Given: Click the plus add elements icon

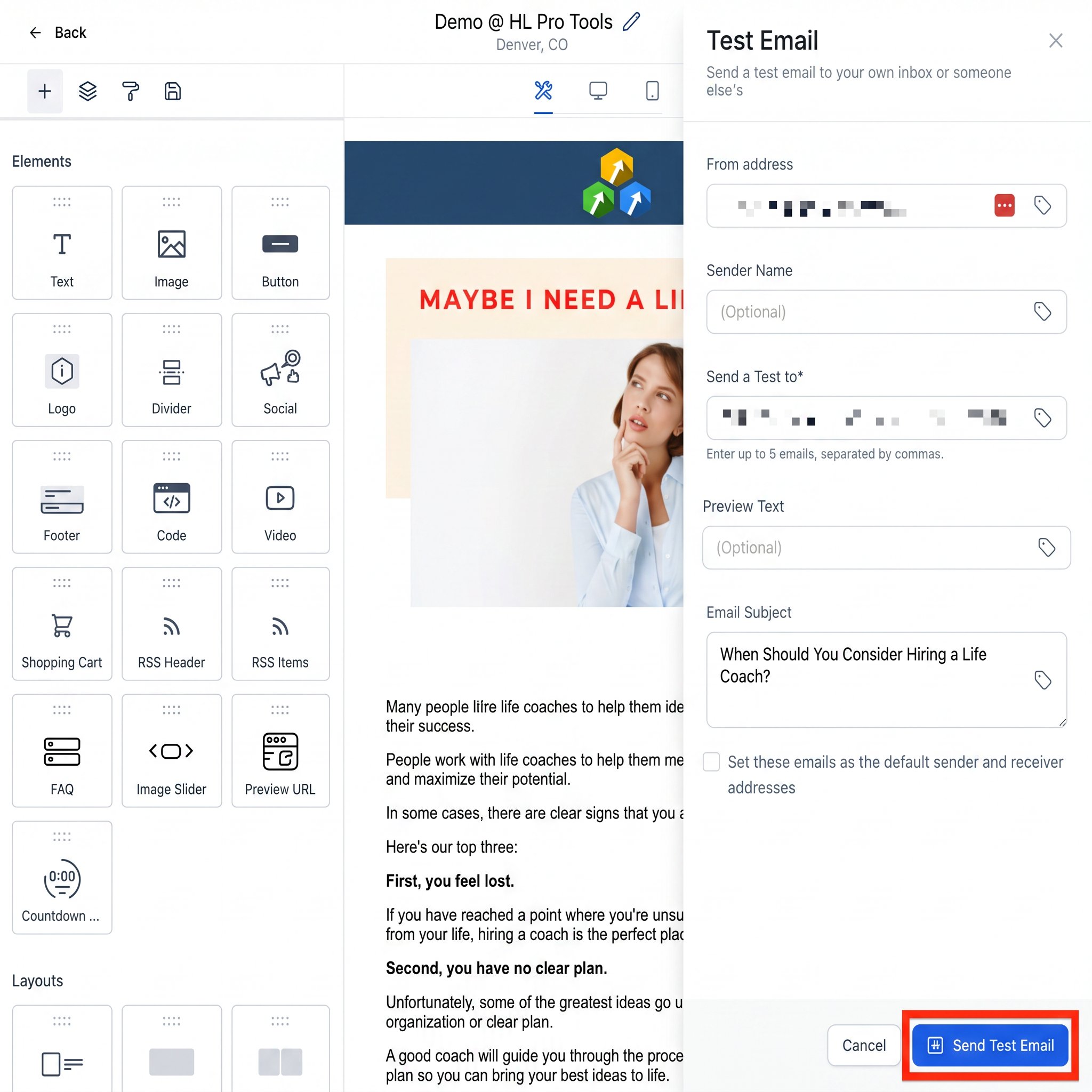Looking at the screenshot, I should 45,91.
